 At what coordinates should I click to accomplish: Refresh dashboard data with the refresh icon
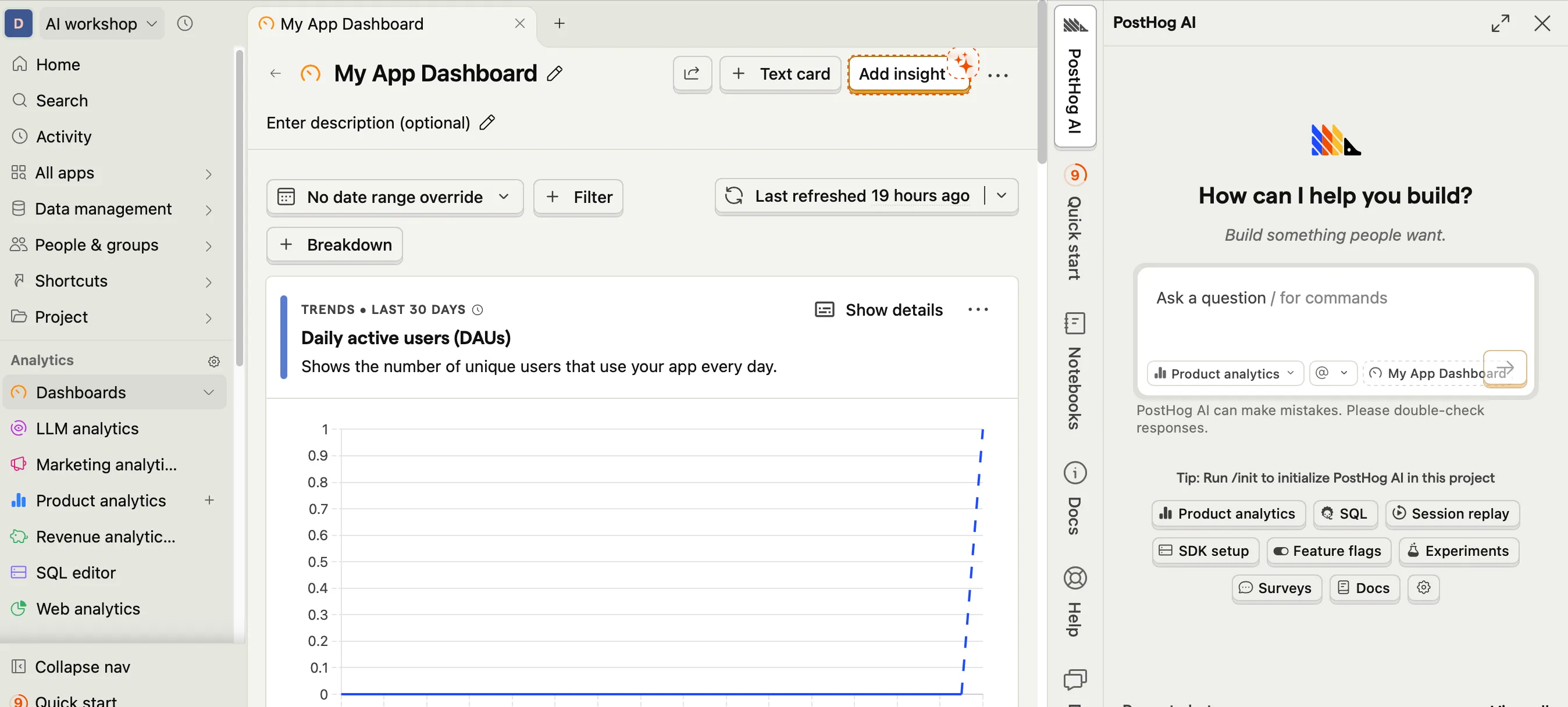tap(735, 196)
